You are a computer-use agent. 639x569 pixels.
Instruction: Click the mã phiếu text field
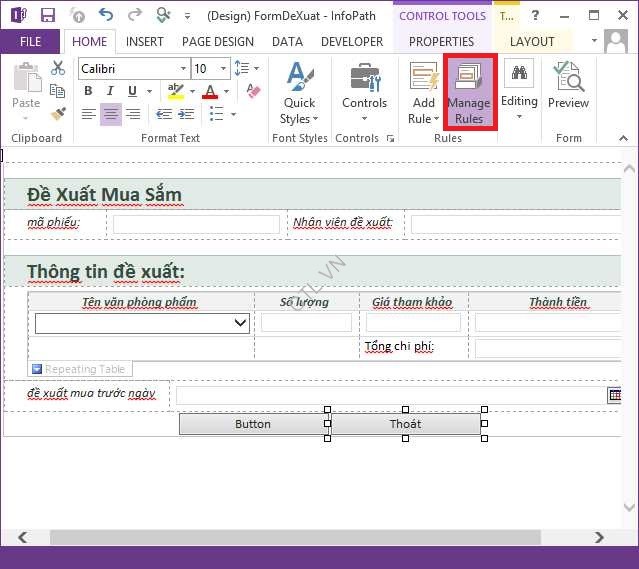(x=196, y=224)
